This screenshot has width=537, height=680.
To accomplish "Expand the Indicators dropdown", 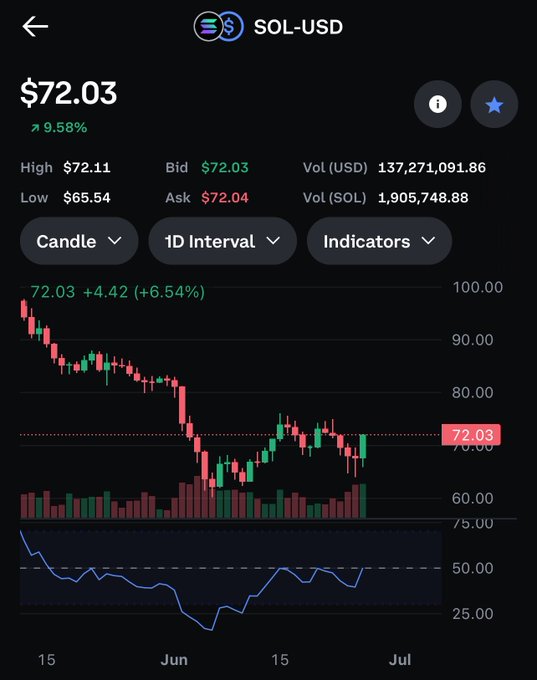I will tap(380, 241).
